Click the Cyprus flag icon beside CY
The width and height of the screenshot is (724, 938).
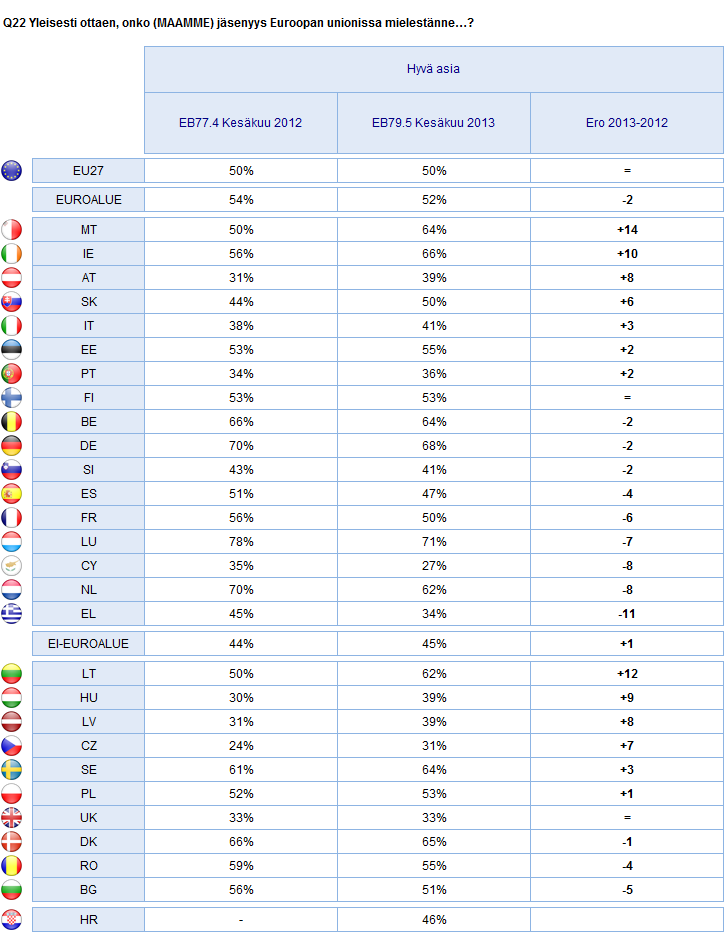click(11, 566)
